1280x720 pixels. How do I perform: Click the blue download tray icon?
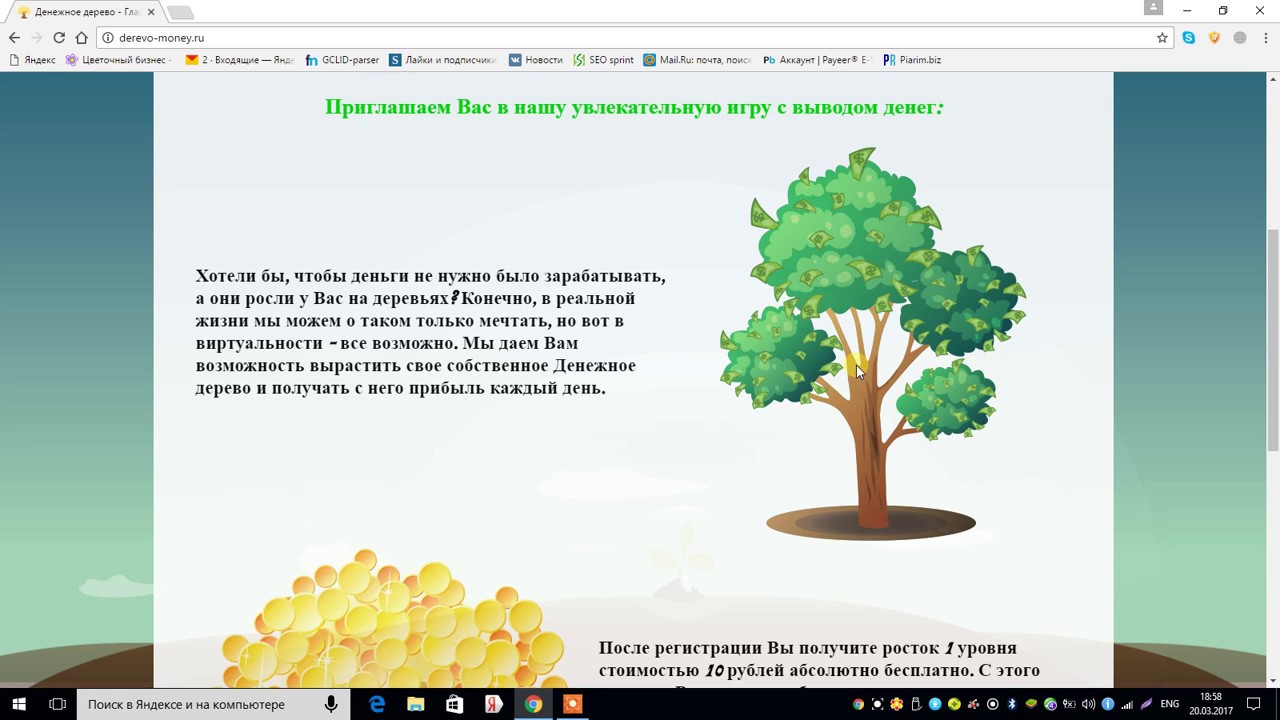point(935,704)
